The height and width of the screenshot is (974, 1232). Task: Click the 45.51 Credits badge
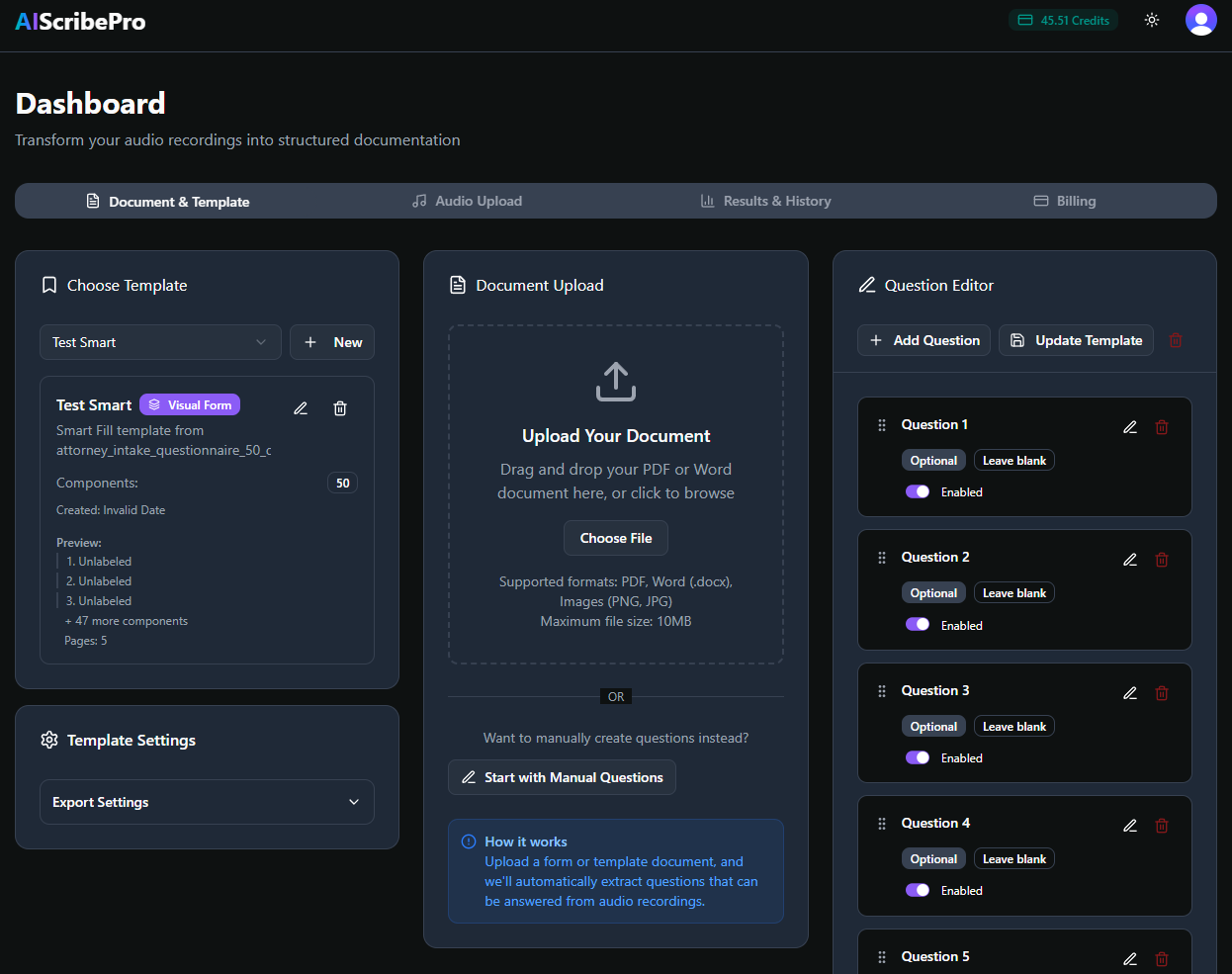[x=1063, y=20]
